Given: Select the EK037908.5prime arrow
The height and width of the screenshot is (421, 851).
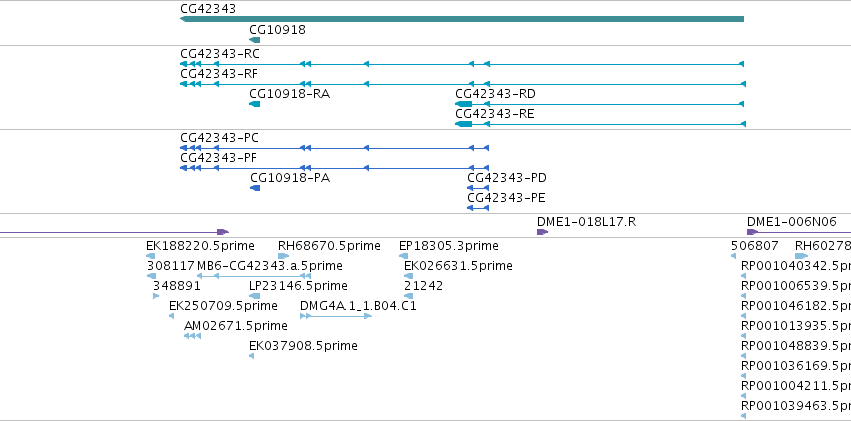Looking at the screenshot, I should coord(251,356).
